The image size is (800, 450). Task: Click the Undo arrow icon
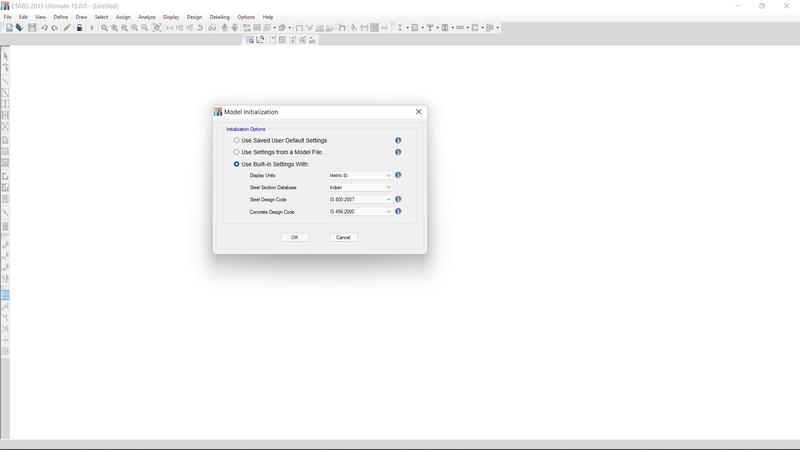click(x=44, y=28)
